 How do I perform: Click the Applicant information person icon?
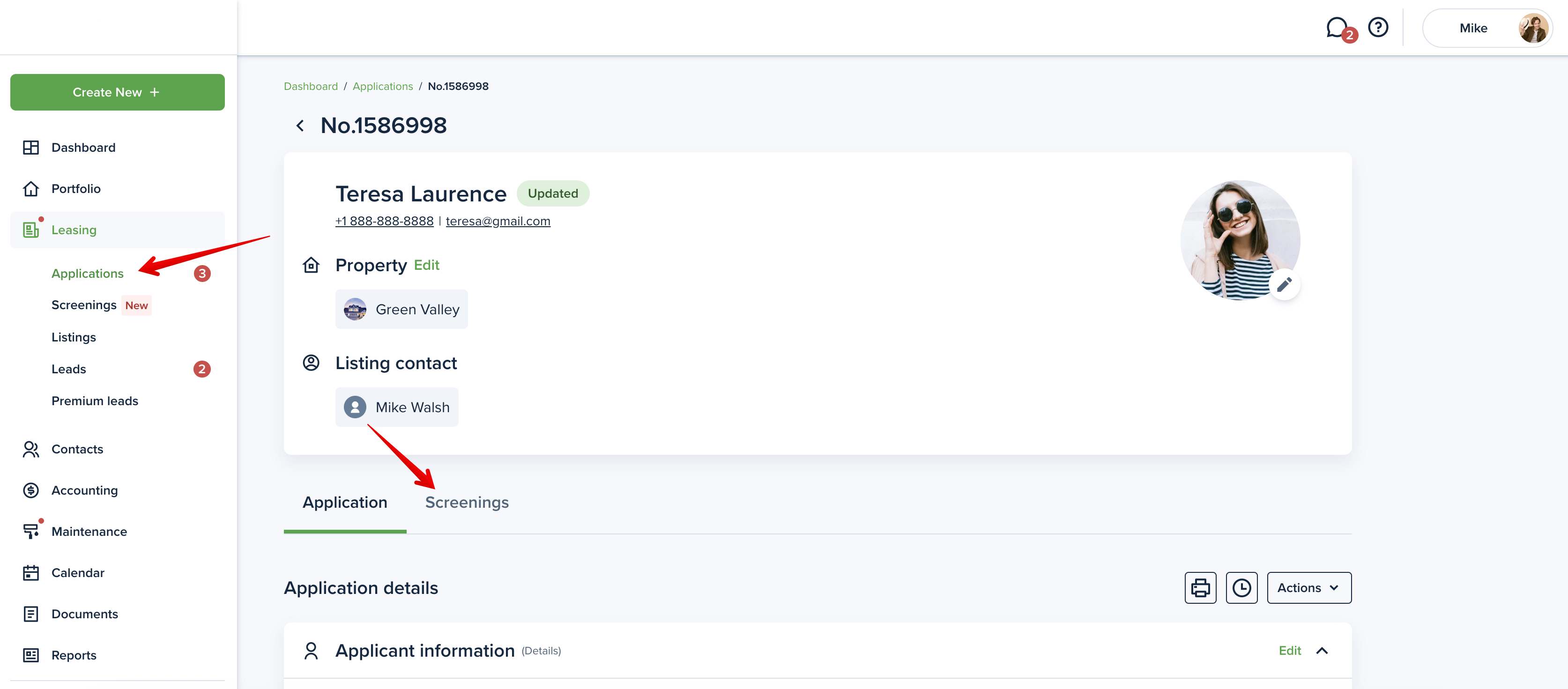click(x=311, y=651)
